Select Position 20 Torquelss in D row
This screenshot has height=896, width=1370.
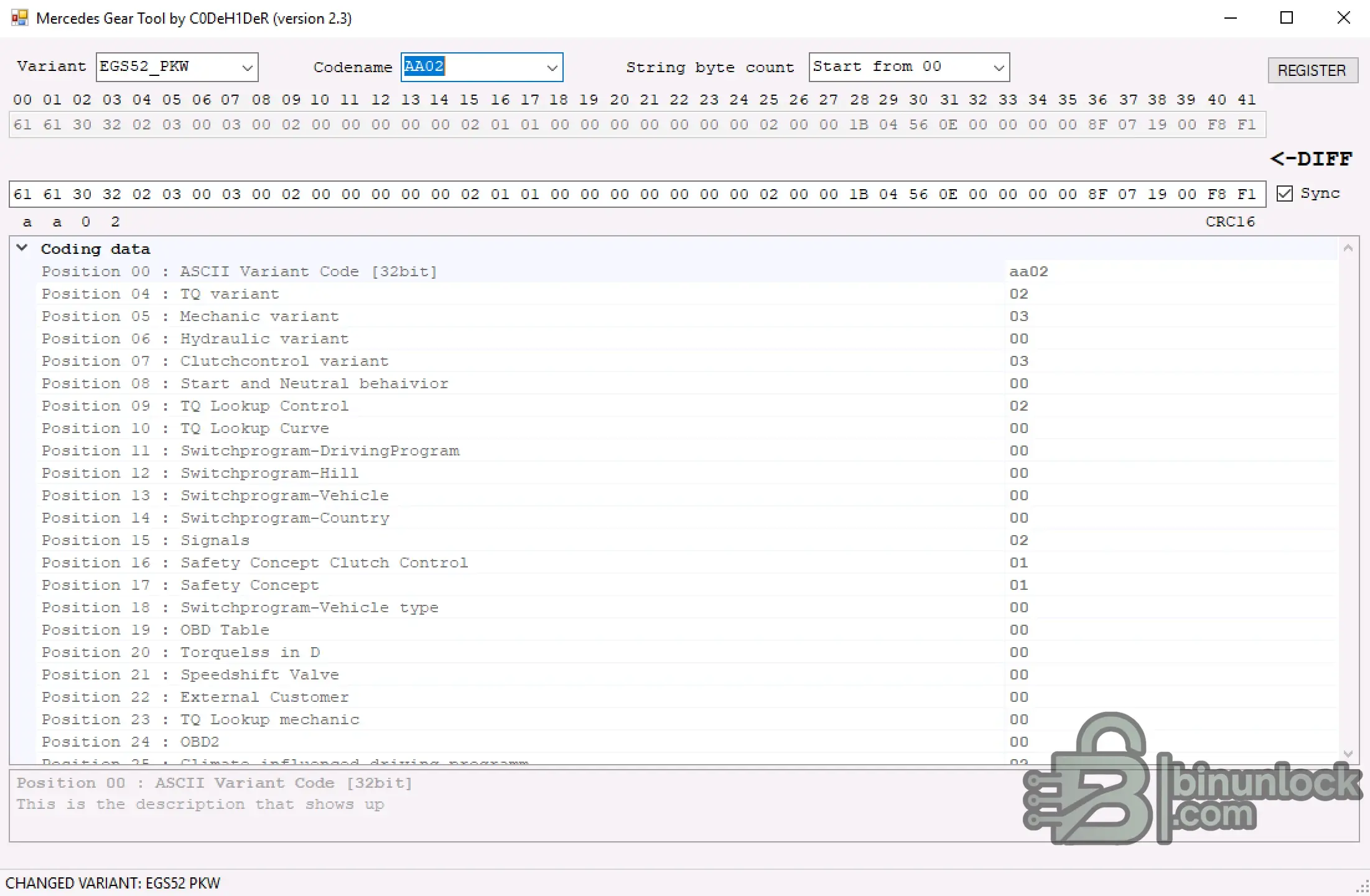coord(687,652)
